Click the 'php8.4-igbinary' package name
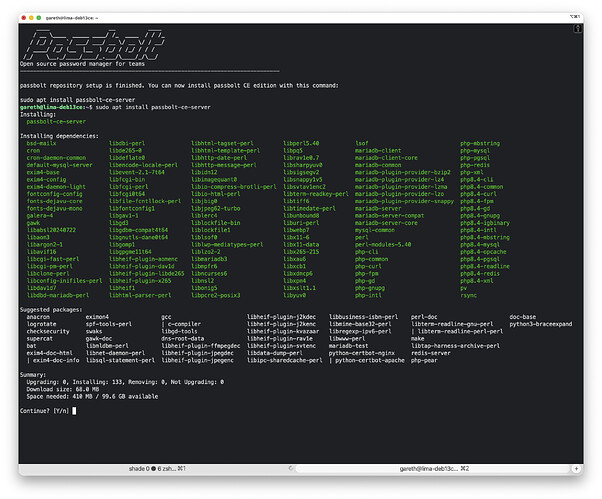 (x=485, y=223)
